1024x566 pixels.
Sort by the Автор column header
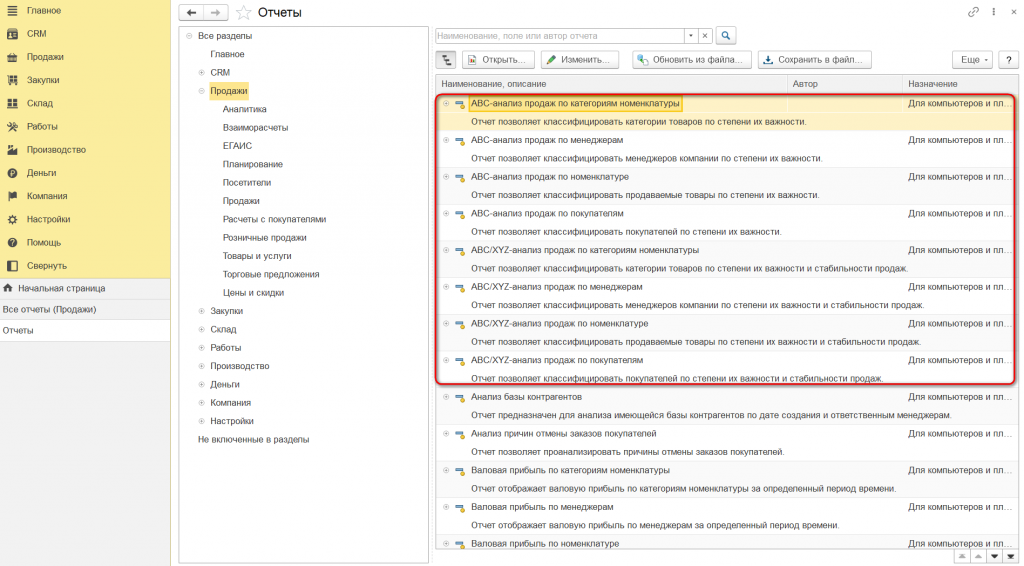(x=844, y=84)
